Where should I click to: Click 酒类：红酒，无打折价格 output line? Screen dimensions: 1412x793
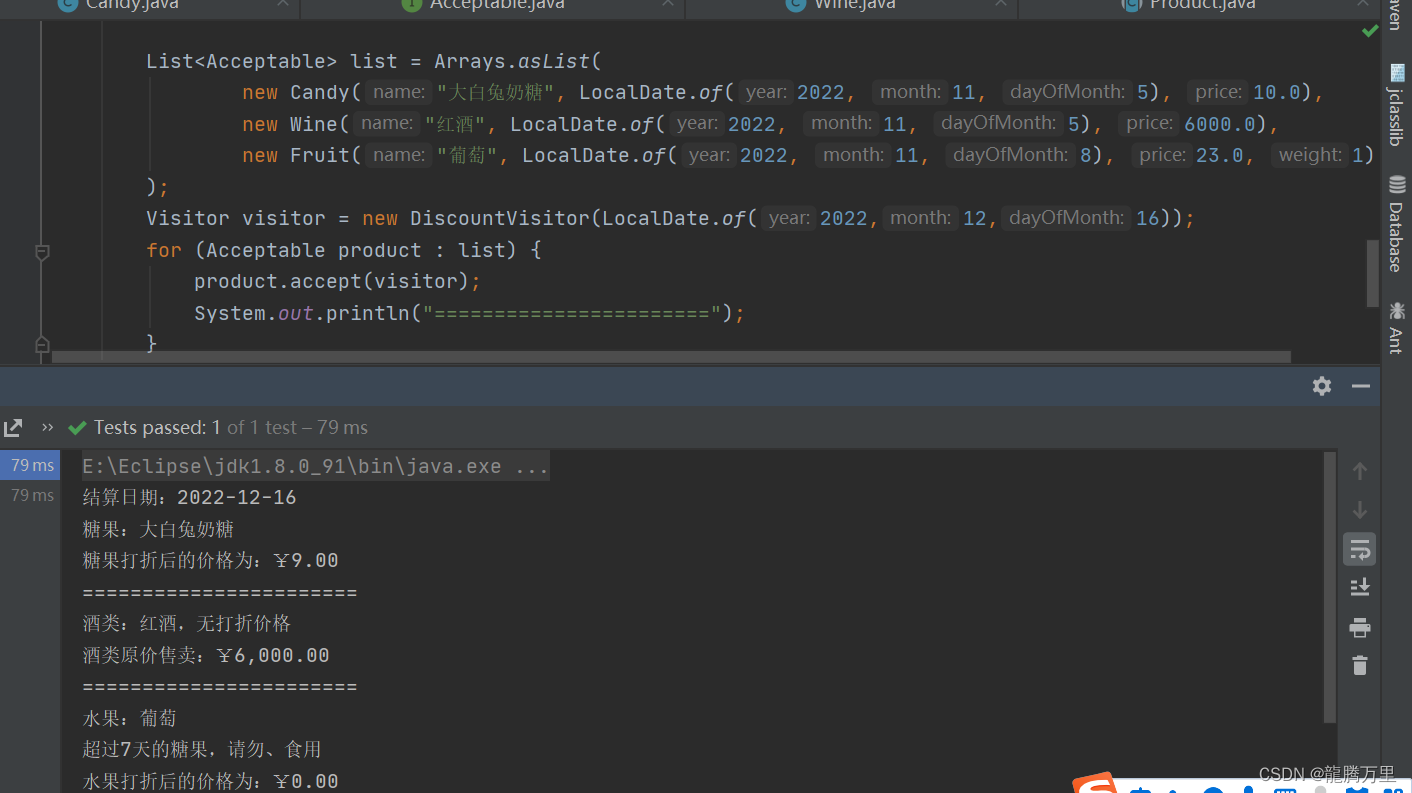[x=186, y=623]
